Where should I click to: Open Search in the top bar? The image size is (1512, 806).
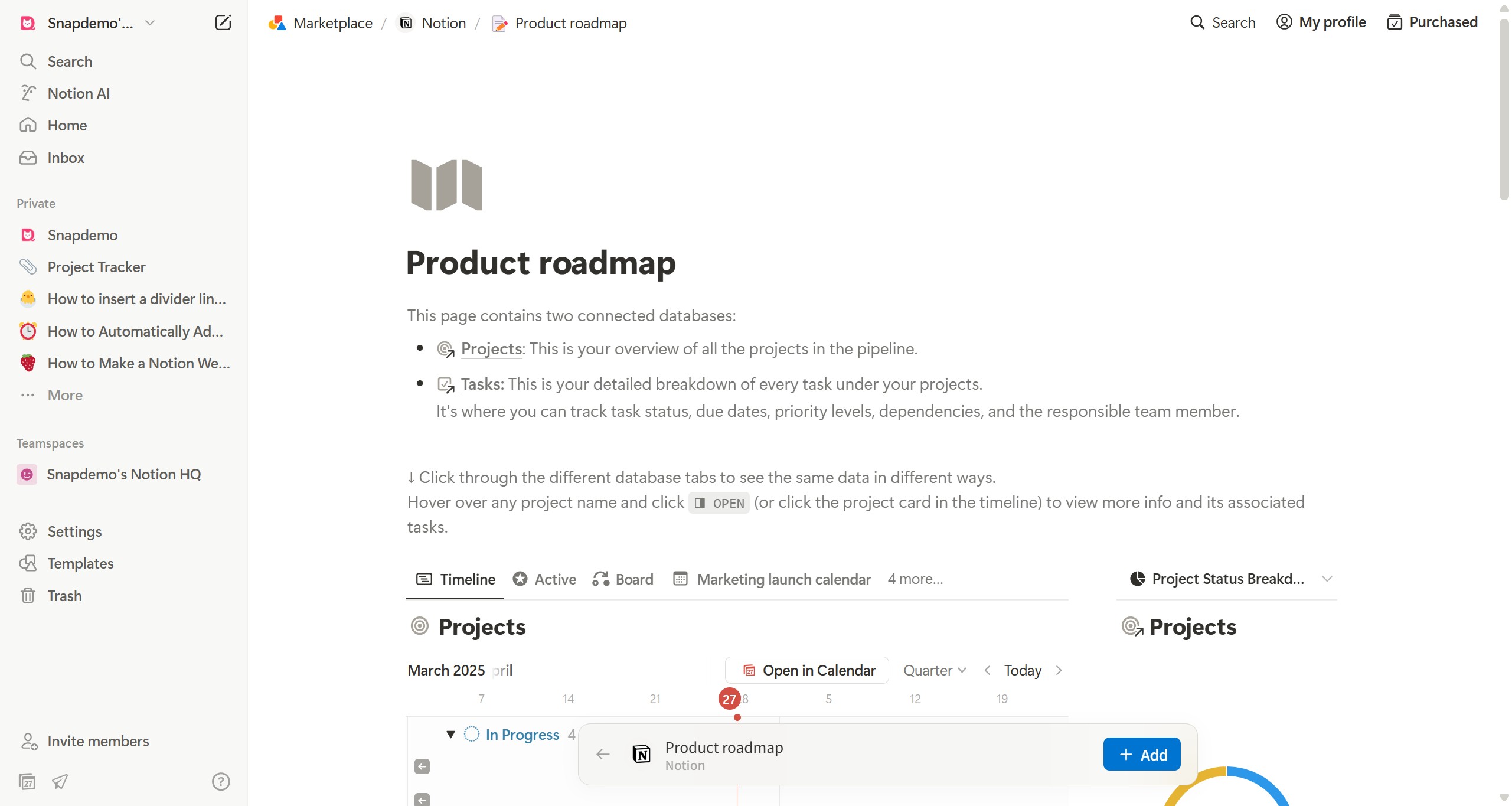pos(1223,22)
